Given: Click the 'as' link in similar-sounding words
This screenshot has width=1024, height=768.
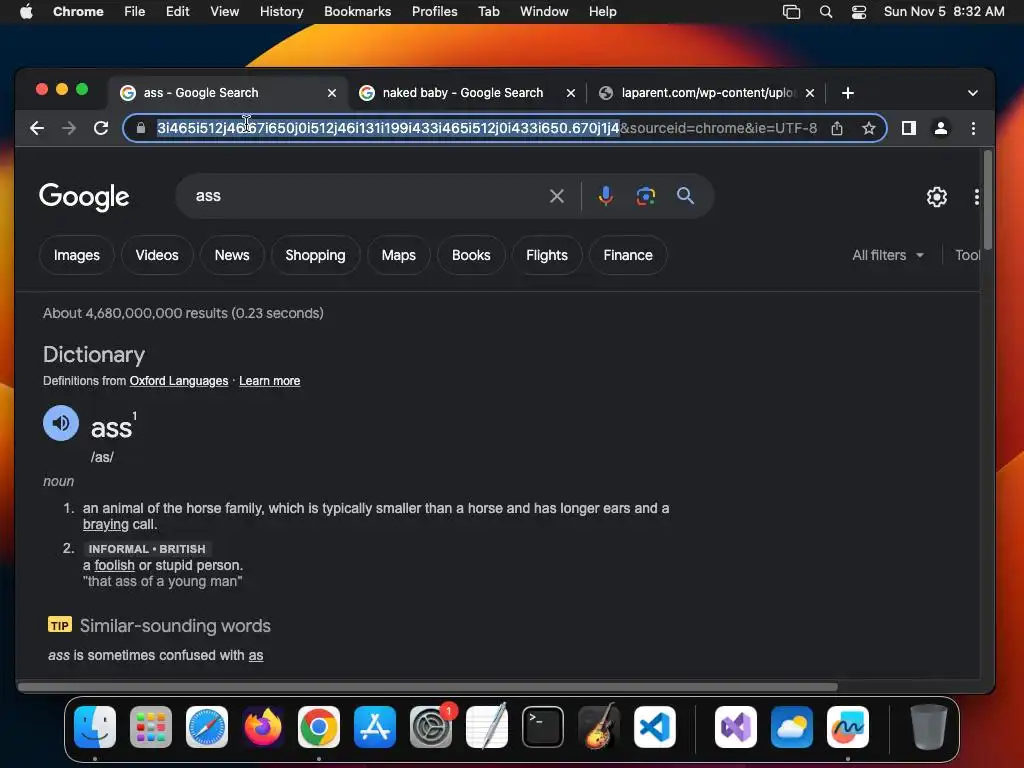Looking at the screenshot, I should point(256,656).
